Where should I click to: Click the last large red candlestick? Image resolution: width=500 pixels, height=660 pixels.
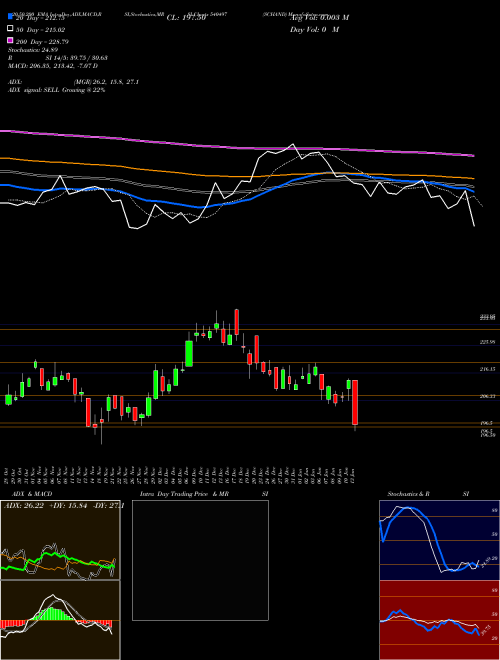[355, 402]
